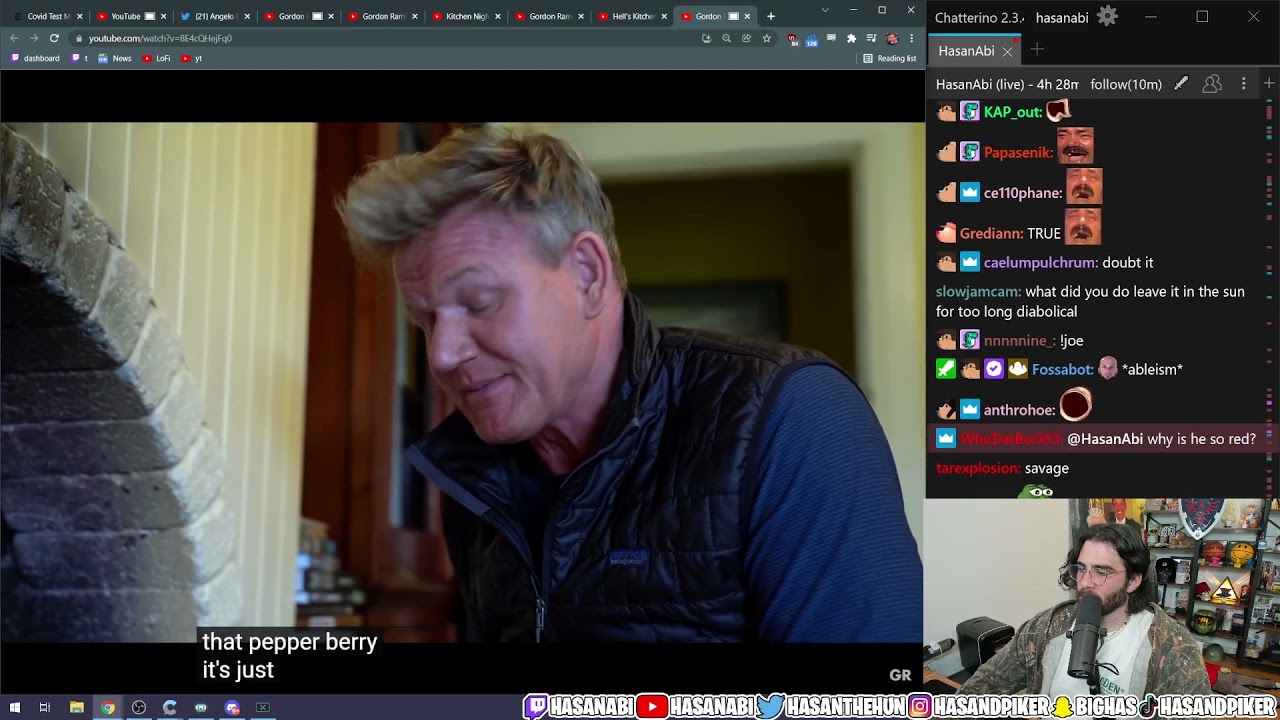Bookmark this page with star icon

766,38
